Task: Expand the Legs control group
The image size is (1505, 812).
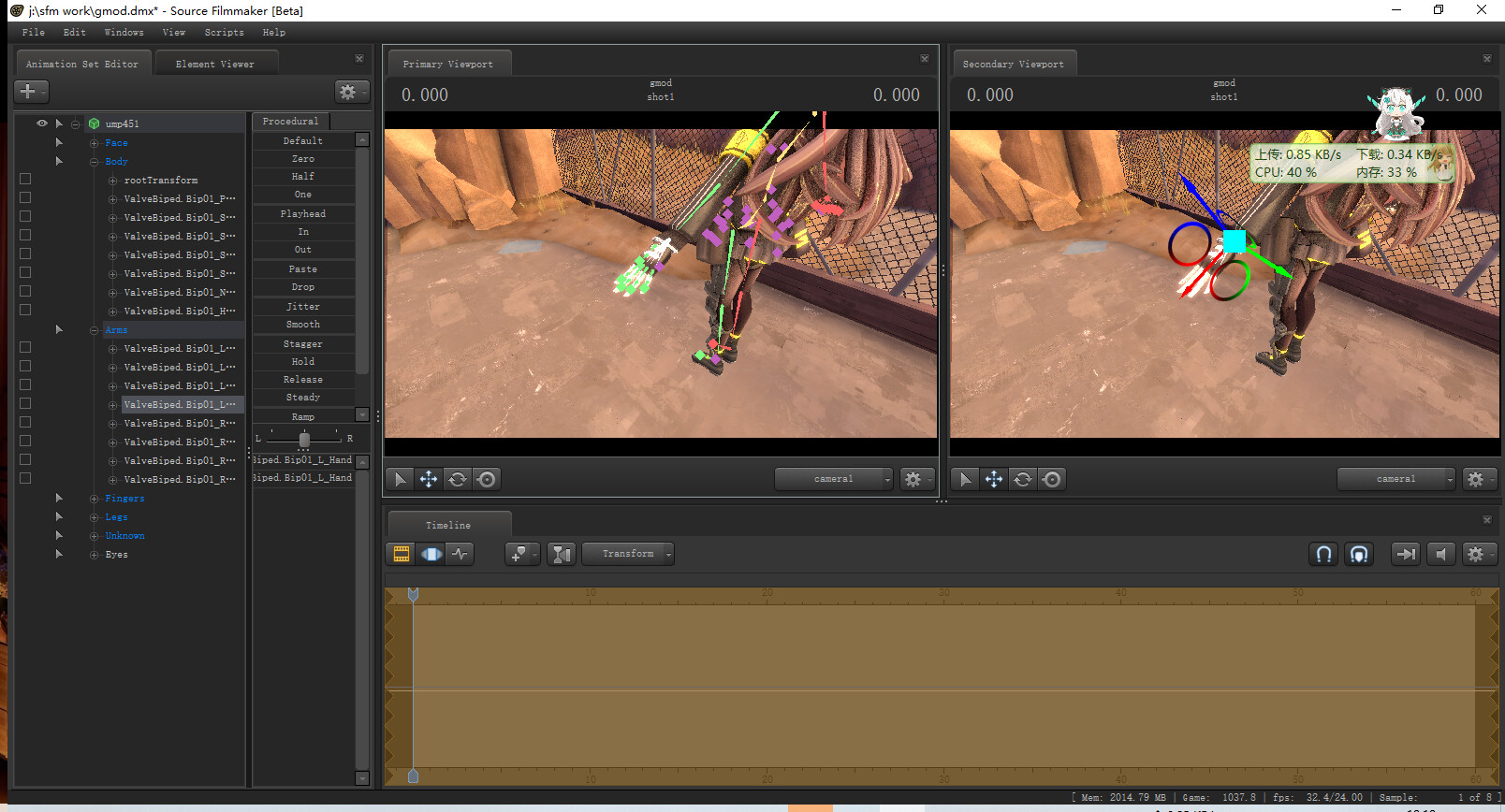Action: (94, 517)
